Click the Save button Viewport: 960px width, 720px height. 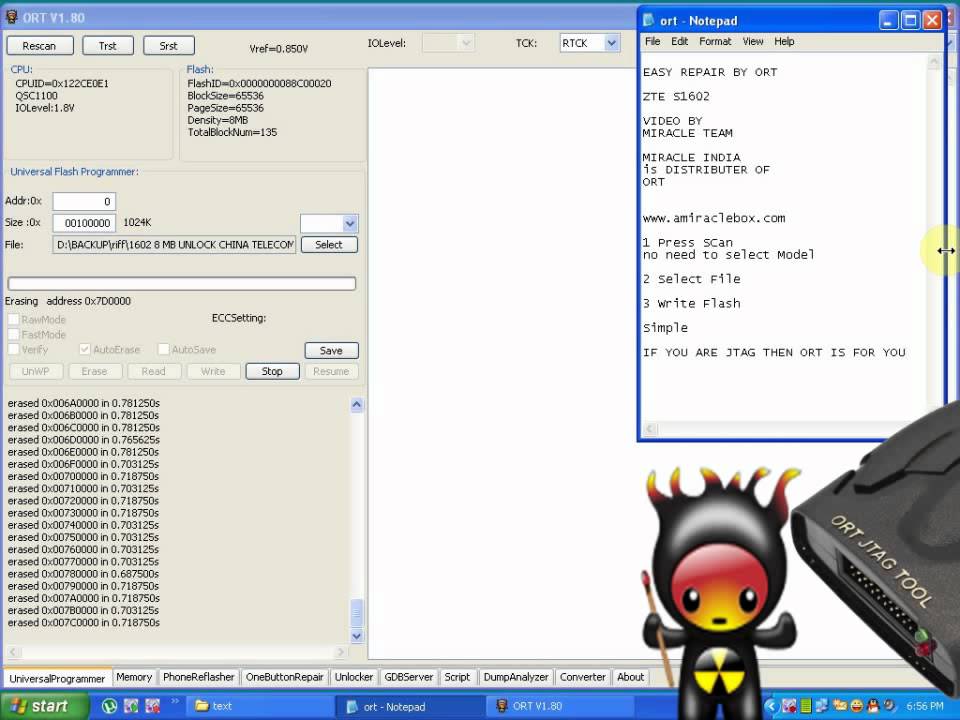coord(331,350)
